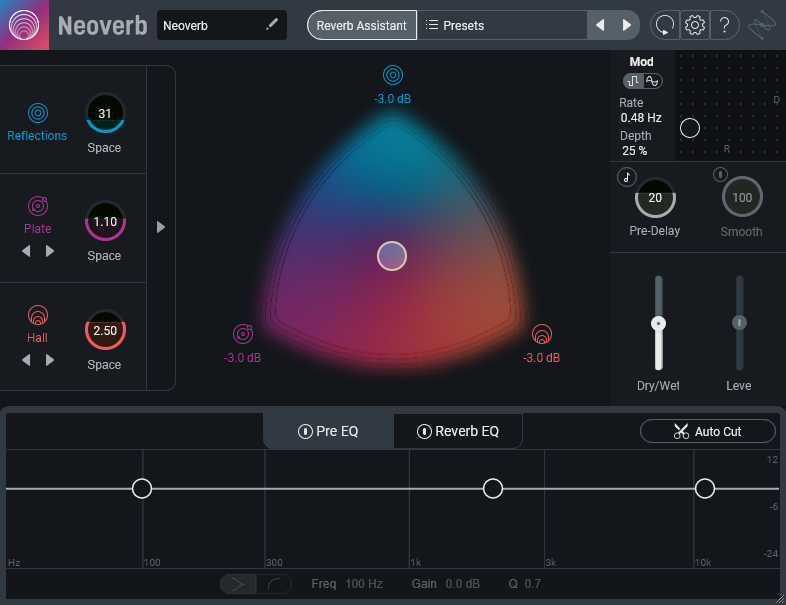Image resolution: width=786 pixels, height=605 pixels.
Task: Click the Hall engine icon in the left panel
Action: pyautogui.click(x=38, y=315)
